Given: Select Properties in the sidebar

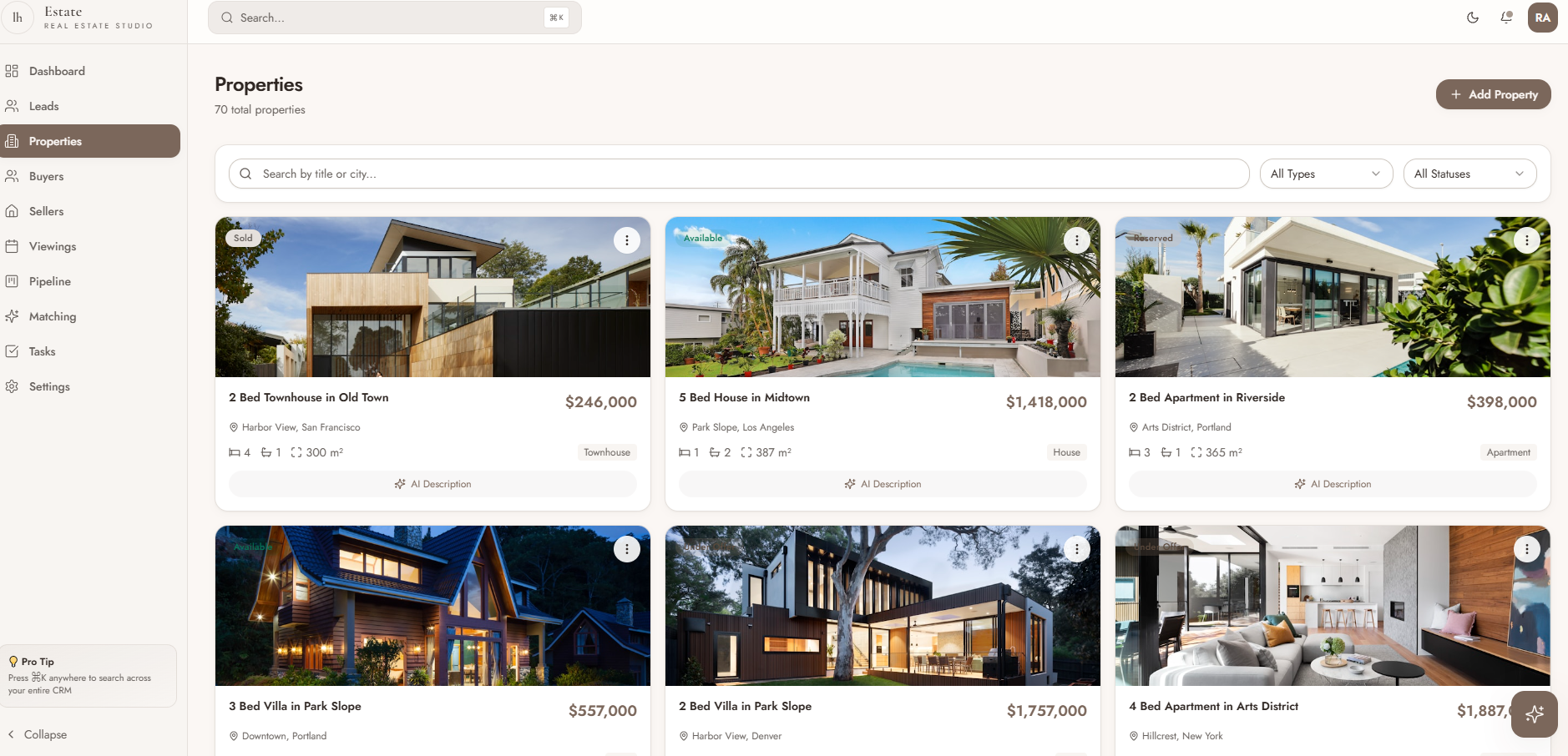Looking at the screenshot, I should pos(90,141).
